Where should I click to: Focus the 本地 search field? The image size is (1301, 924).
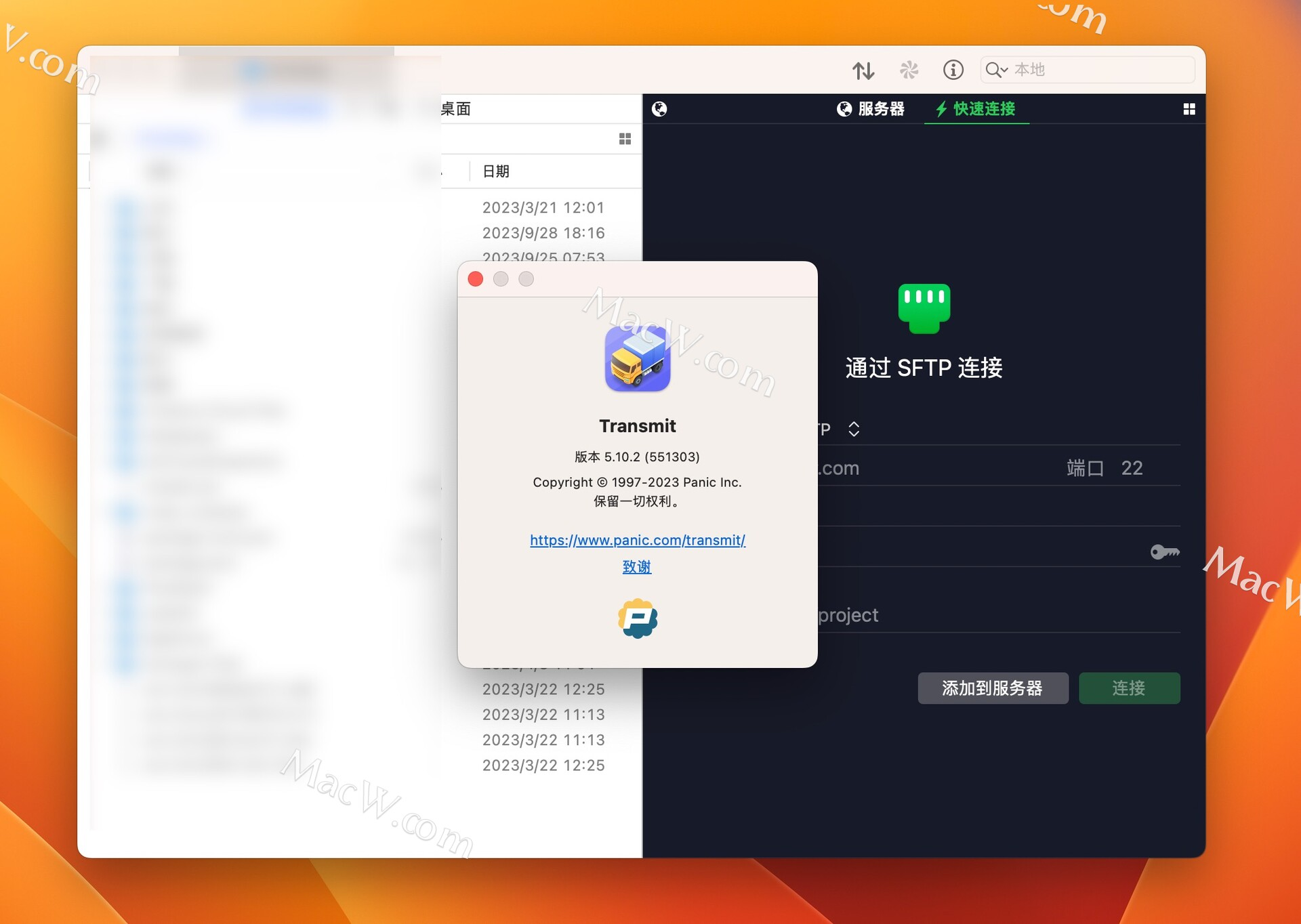pyautogui.click(x=1087, y=70)
